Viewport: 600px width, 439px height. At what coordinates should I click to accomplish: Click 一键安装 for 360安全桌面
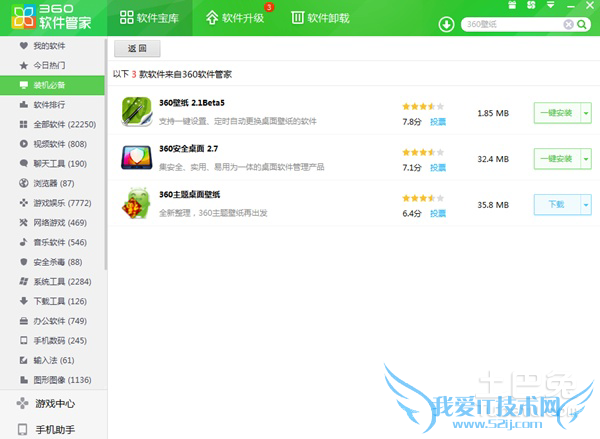click(x=557, y=159)
